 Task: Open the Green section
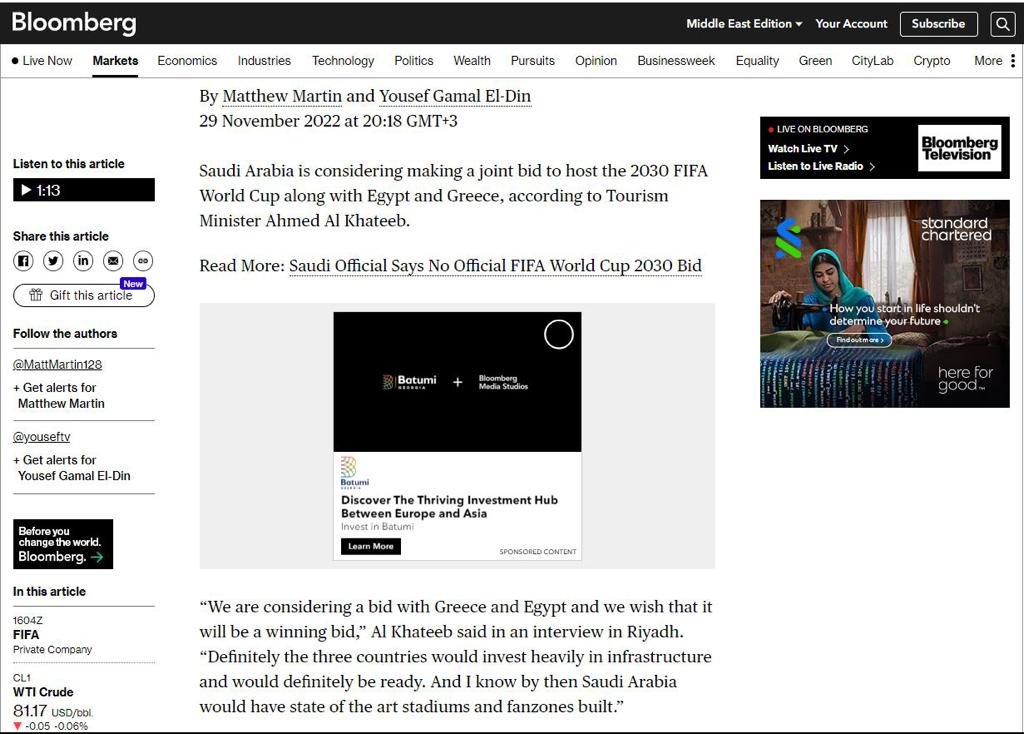click(815, 61)
